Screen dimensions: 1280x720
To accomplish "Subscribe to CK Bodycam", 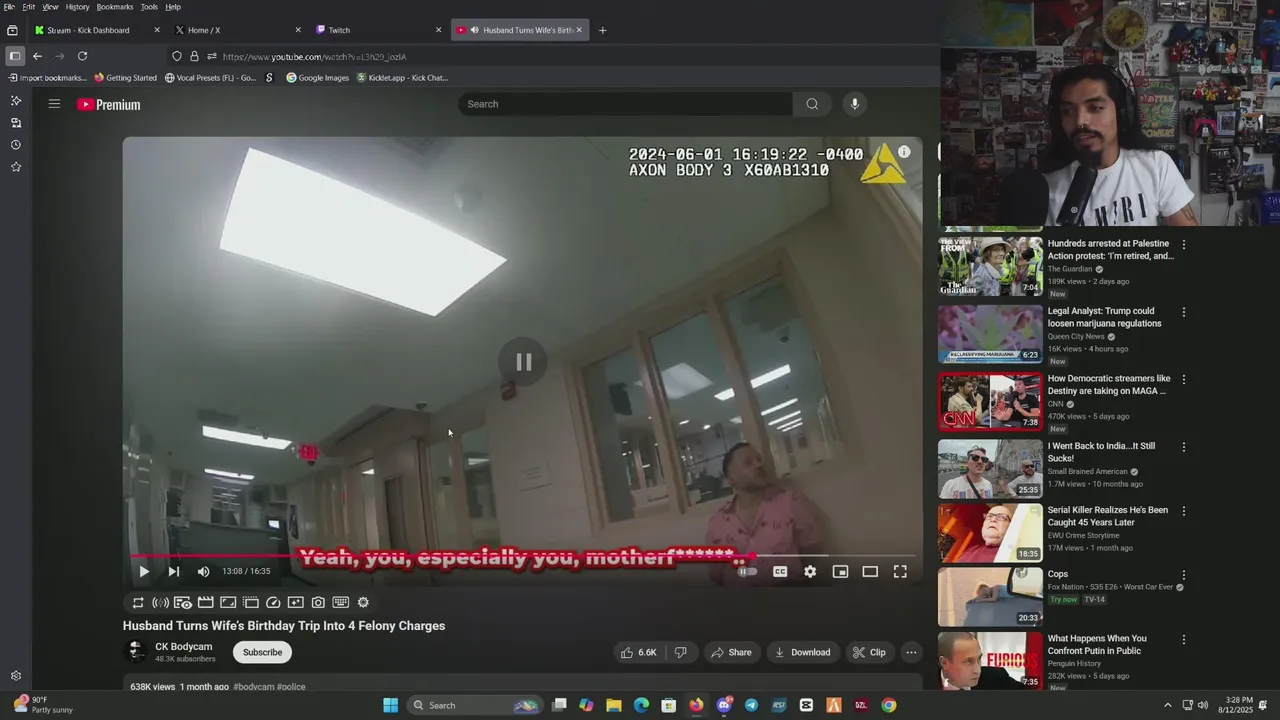I will tap(262, 652).
